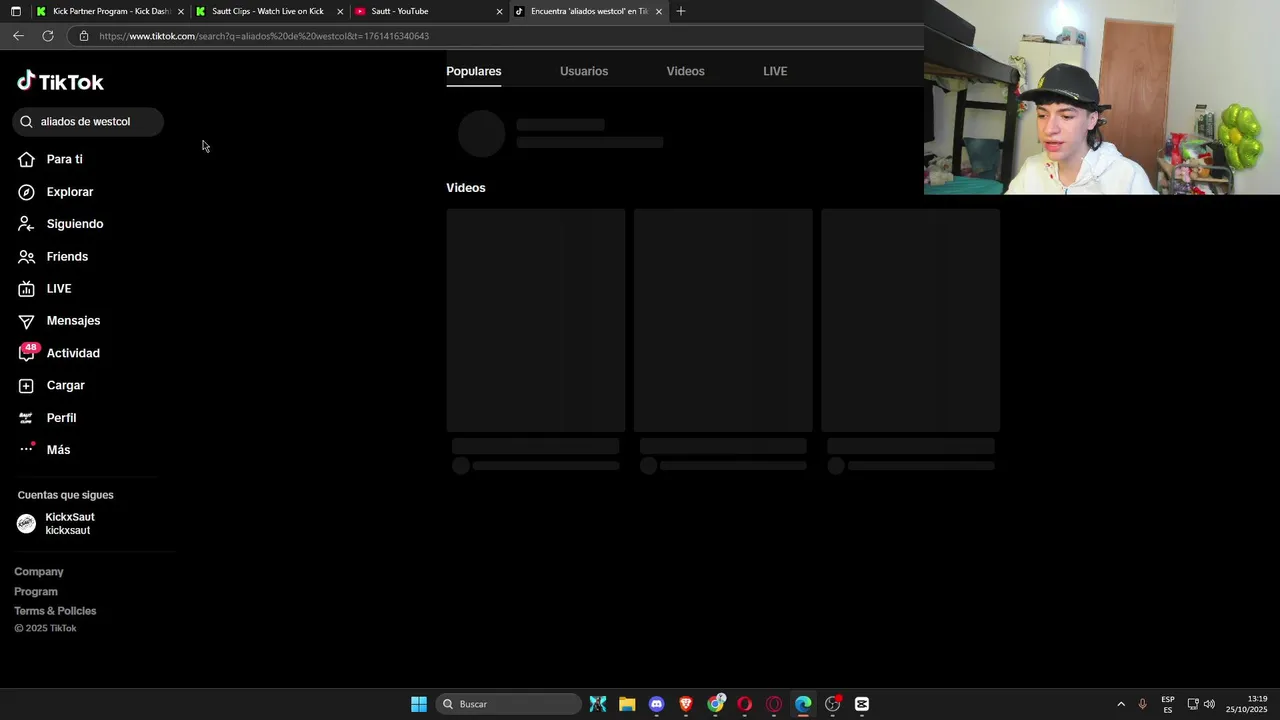Open Chrome from taskbar
The image size is (1280, 720).
715,704
